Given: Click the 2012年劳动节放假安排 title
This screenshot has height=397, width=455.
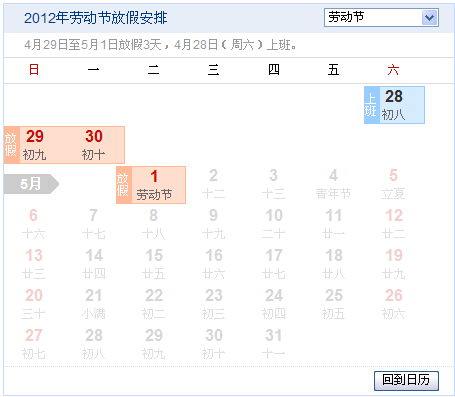Looking at the screenshot, I should click(96, 18).
